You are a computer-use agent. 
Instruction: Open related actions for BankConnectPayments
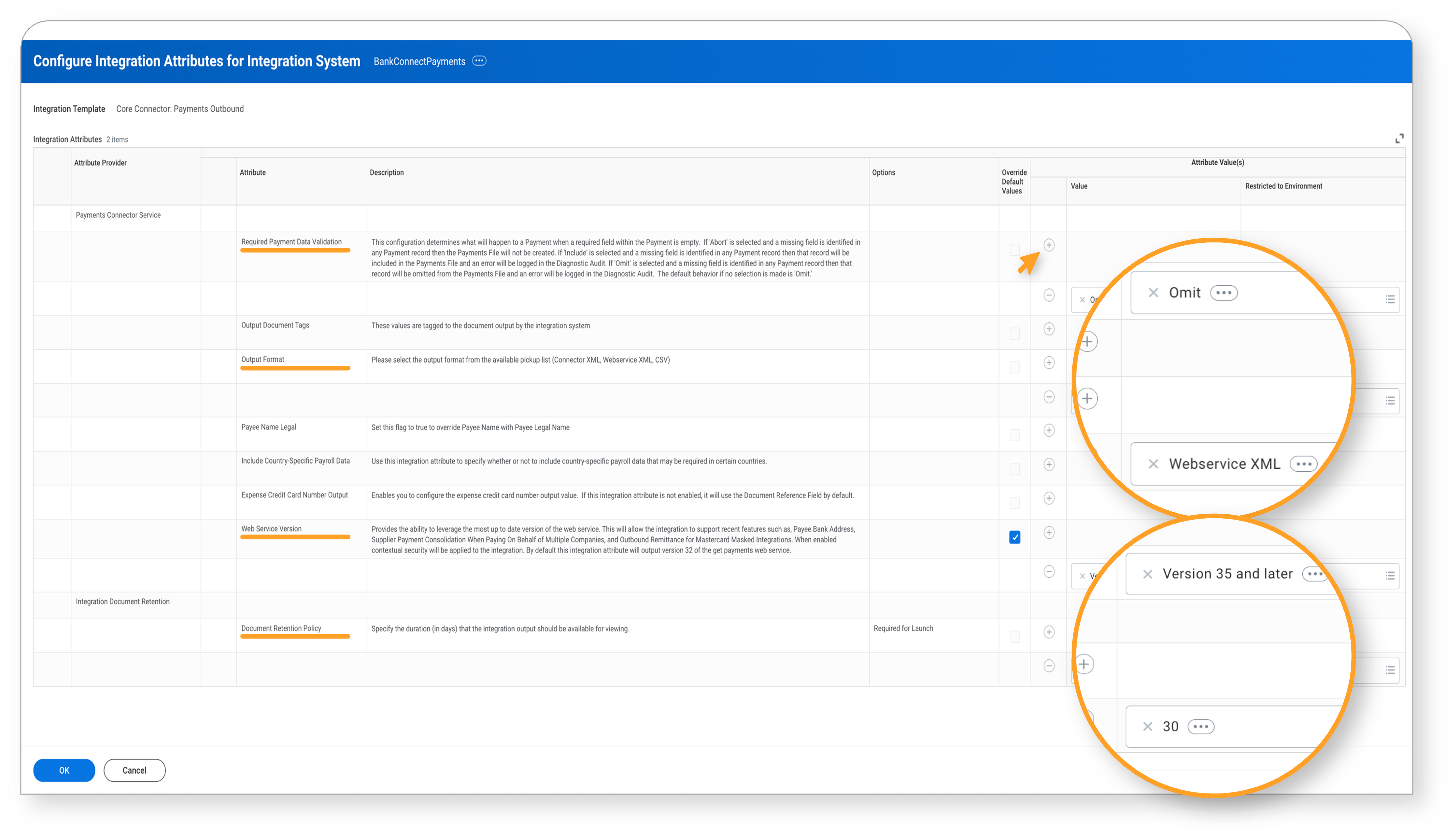(479, 60)
